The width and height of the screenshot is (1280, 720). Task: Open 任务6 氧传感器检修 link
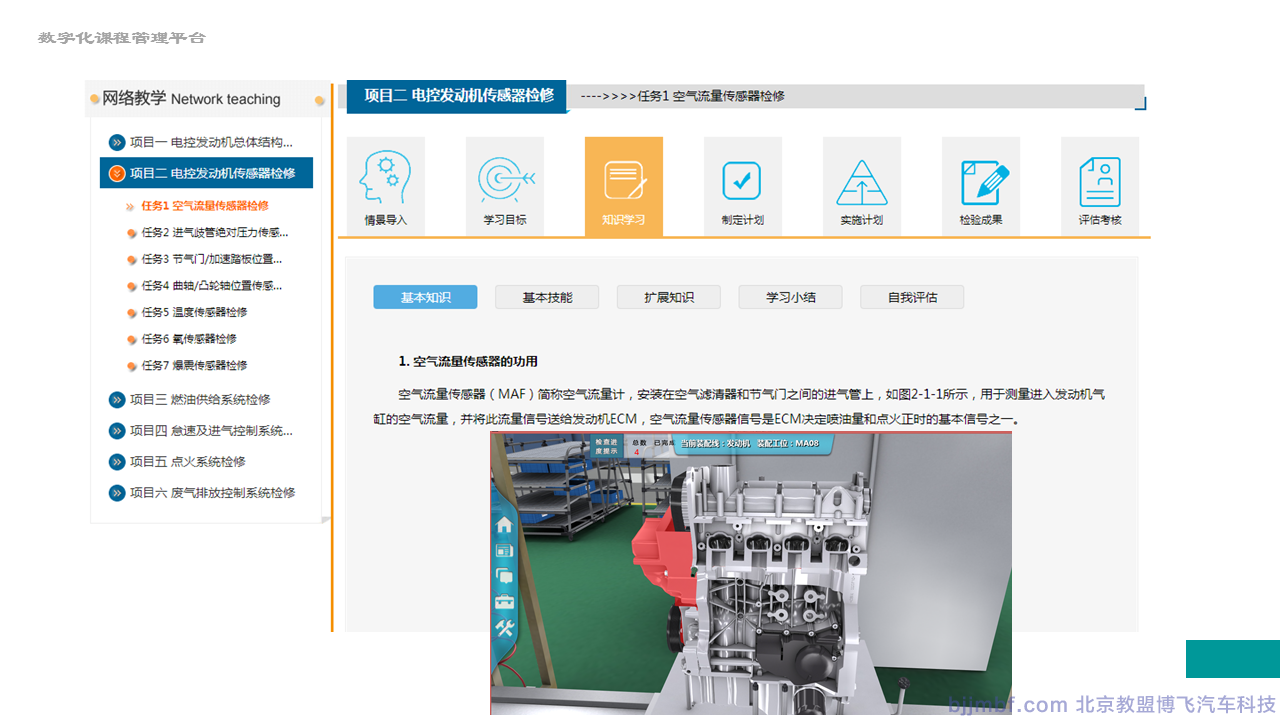[x=188, y=339]
